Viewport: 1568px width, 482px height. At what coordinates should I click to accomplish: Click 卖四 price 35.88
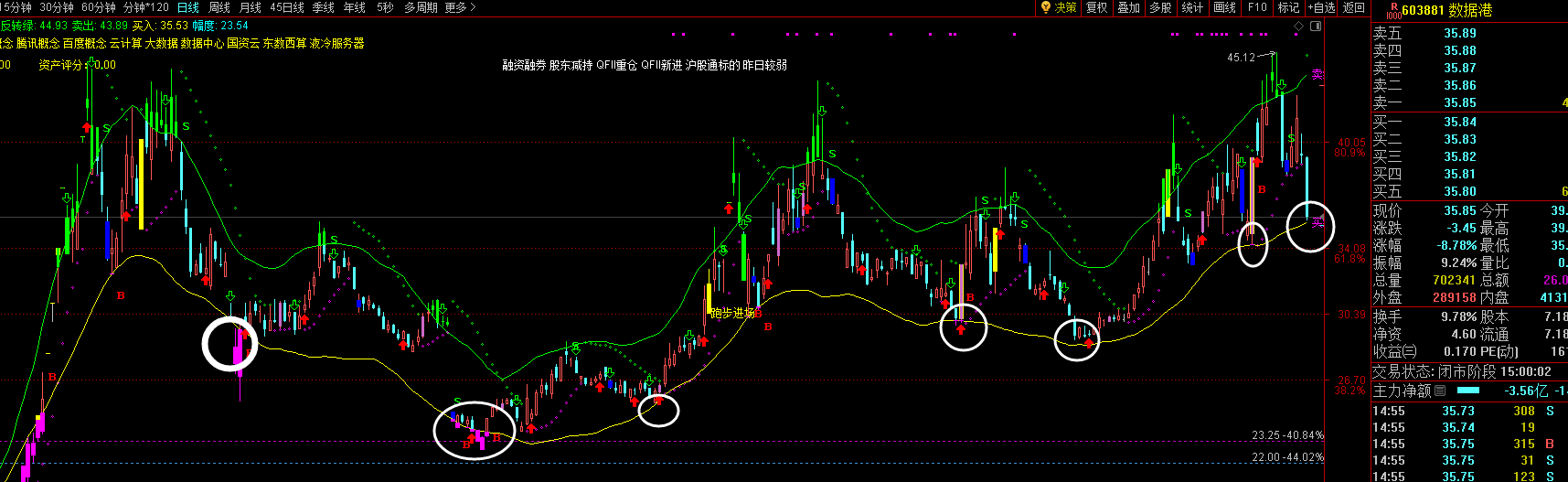click(1460, 50)
